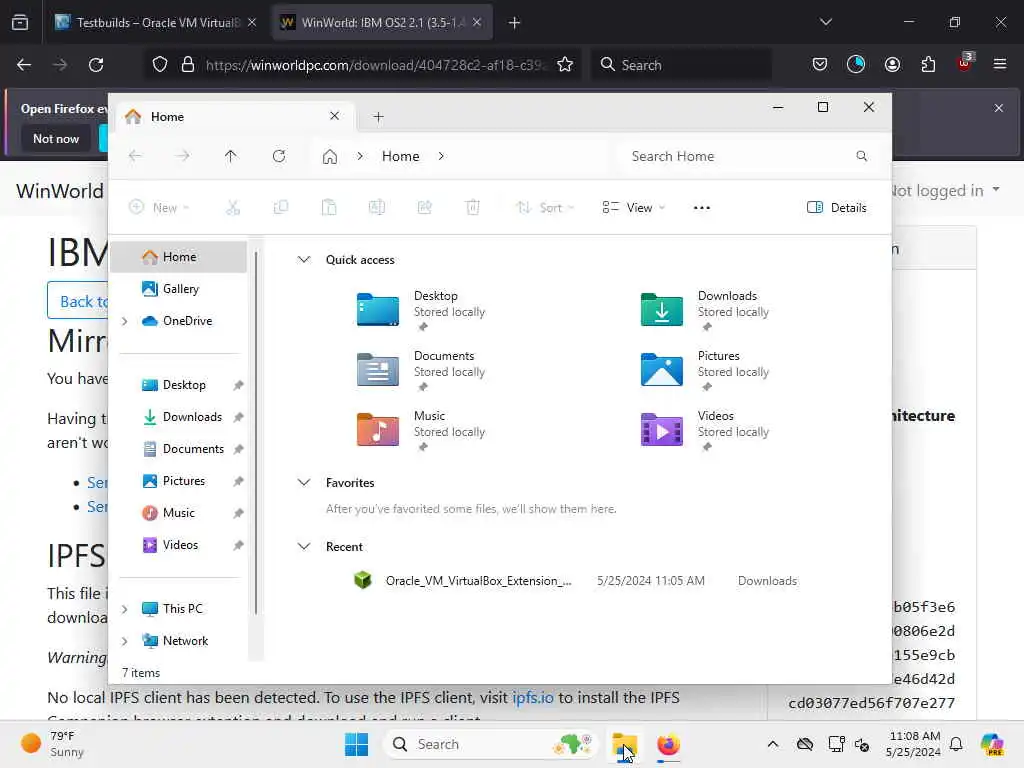This screenshot has height=768, width=1024.
Task: Expand This PC tree node
Action: tap(125, 609)
